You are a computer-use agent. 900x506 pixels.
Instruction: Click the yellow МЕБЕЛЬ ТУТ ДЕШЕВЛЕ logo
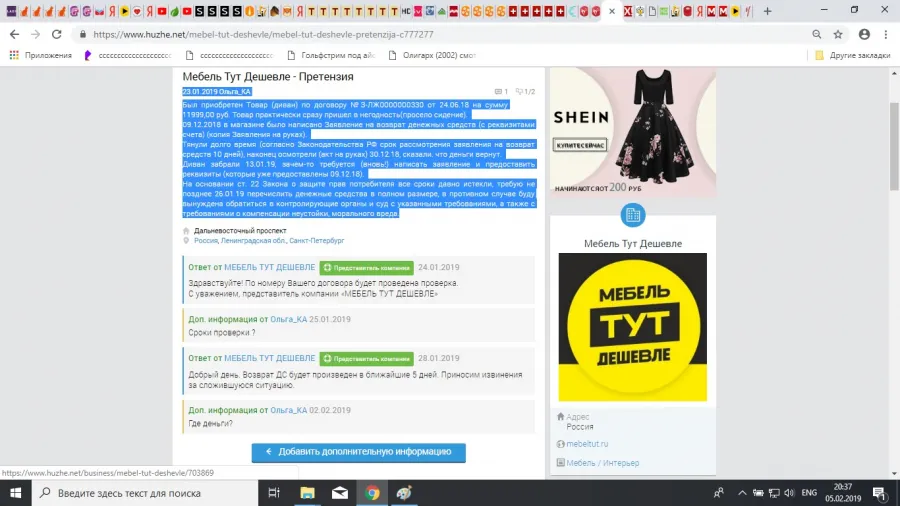[633, 327]
